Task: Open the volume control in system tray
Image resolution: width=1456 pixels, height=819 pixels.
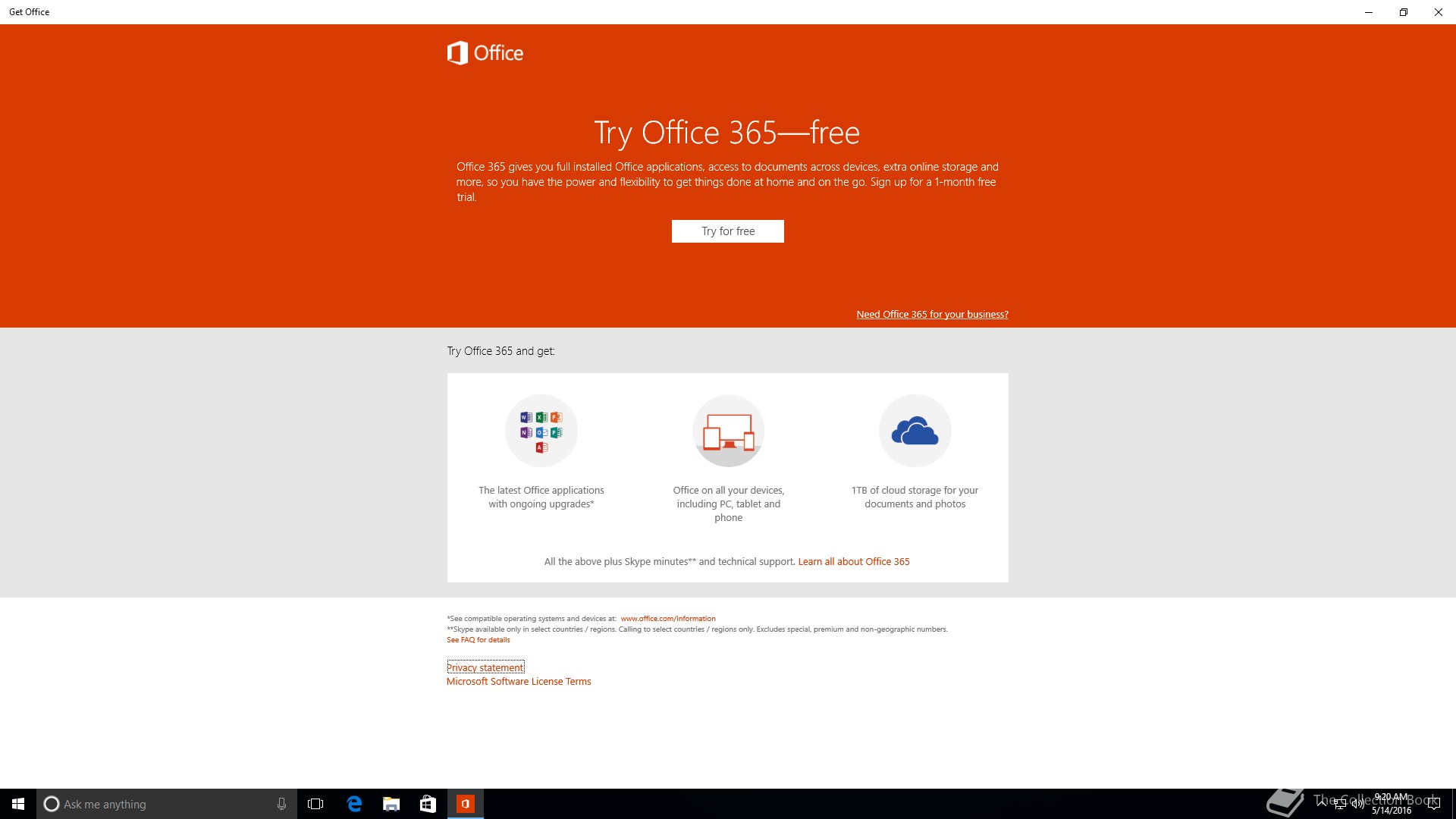Action: (1357, 804)
